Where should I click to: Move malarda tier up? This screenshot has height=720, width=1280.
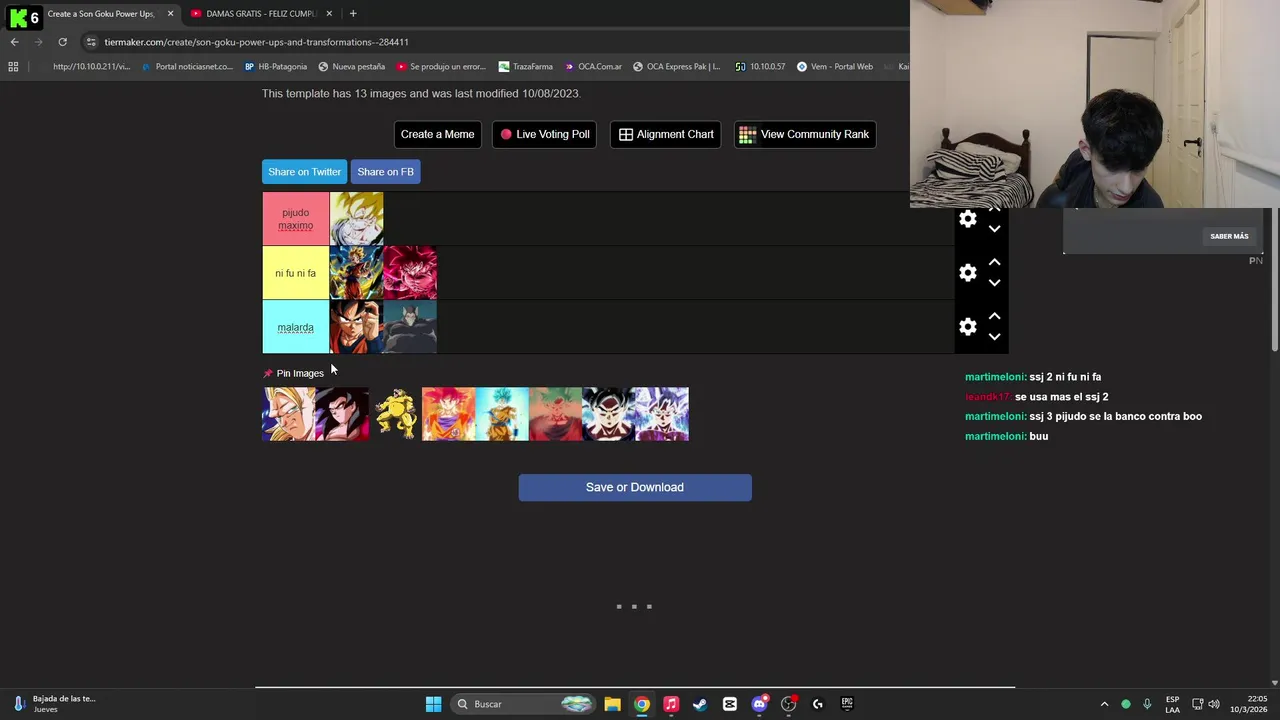pyautogui.click(x=994, y=316)
